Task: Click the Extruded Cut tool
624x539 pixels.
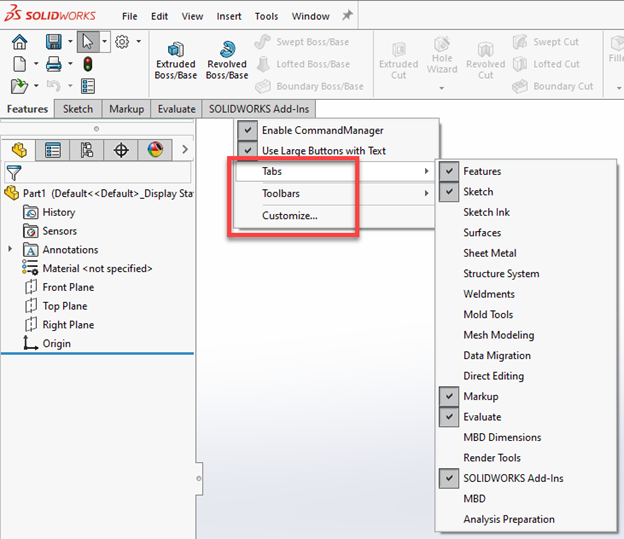Action: (x=399, y=61)
